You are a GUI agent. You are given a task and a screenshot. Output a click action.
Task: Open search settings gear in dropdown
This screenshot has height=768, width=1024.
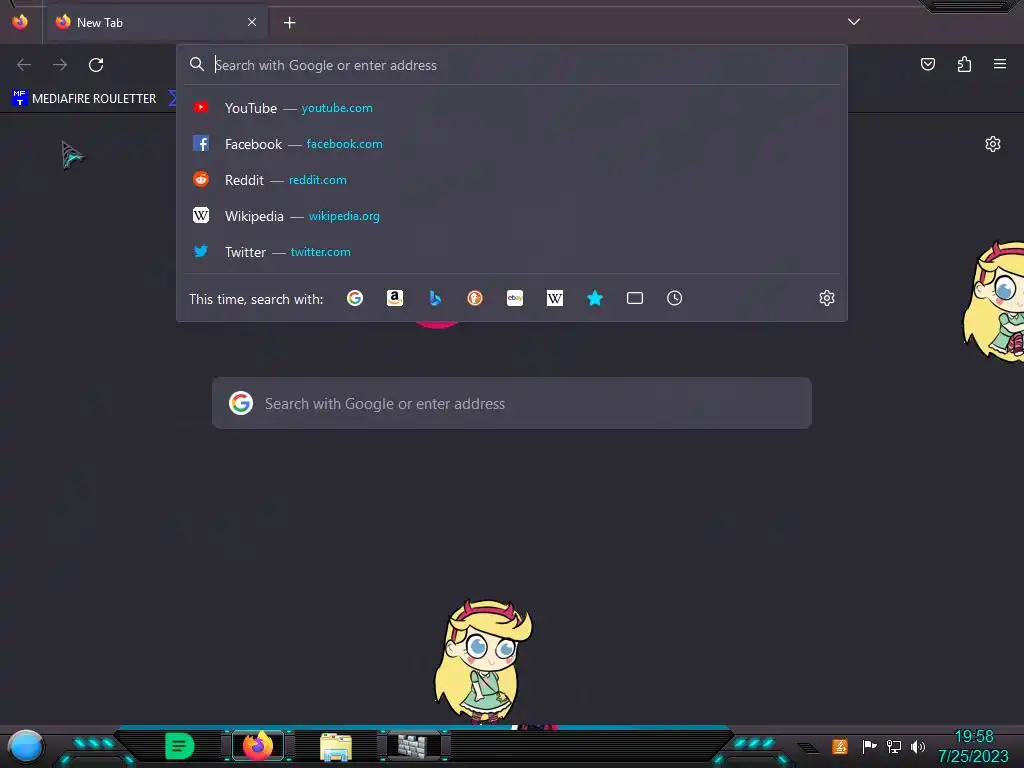coord(827,298)
